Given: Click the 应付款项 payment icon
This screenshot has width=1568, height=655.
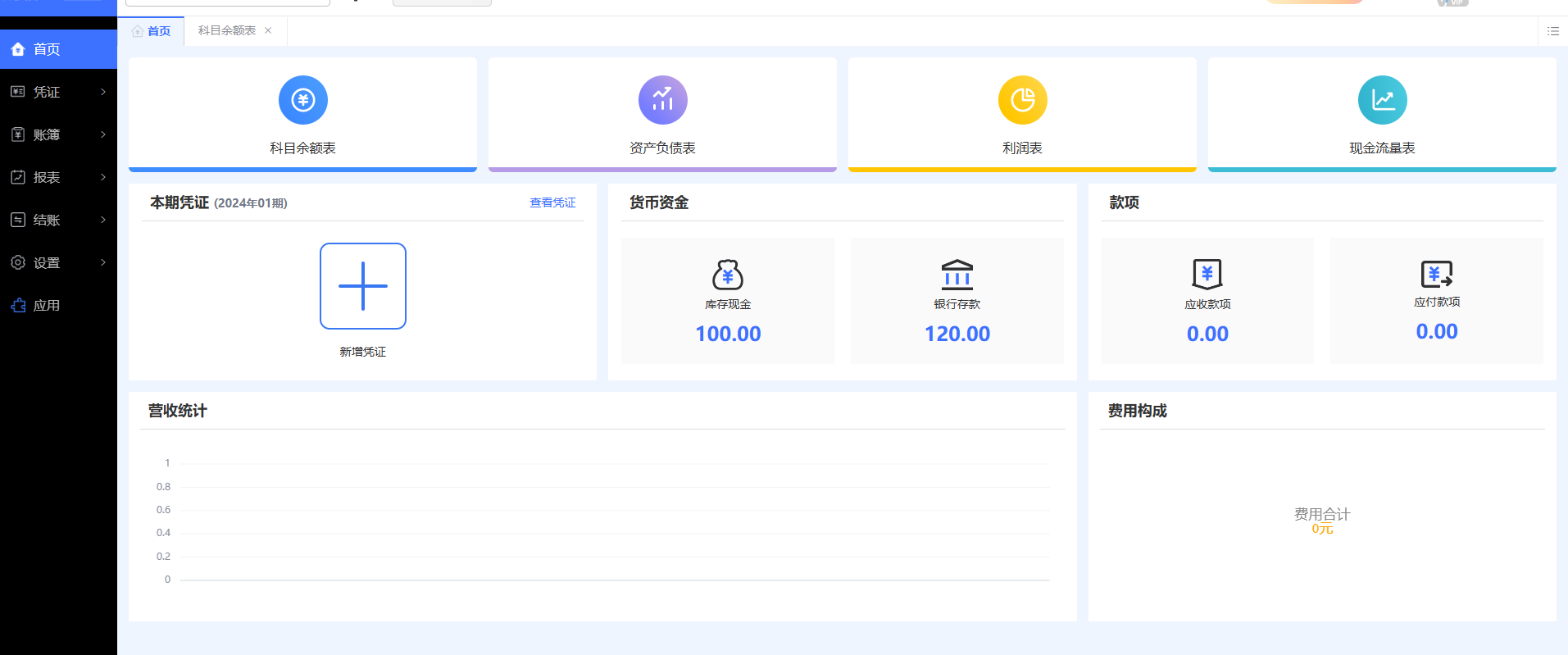Looking at the screenshot, I should [1437, 273].
